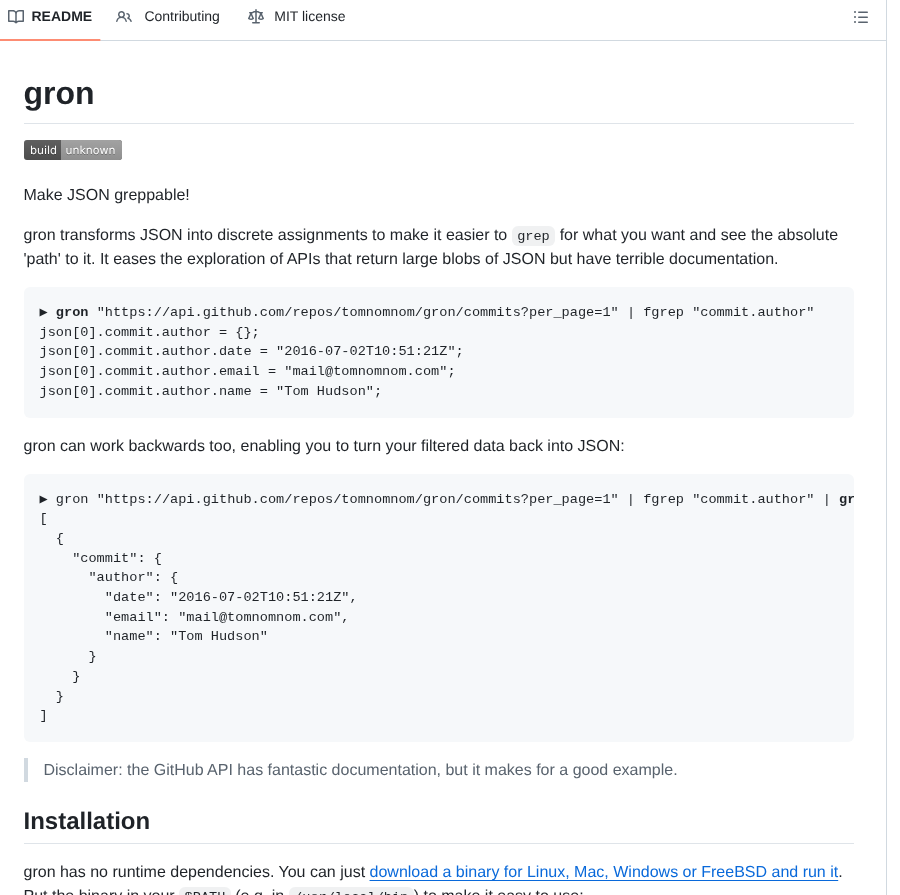Open the README outline list icon
The image size is (900, 895).
pyautogui.click(x=860, y=17)
